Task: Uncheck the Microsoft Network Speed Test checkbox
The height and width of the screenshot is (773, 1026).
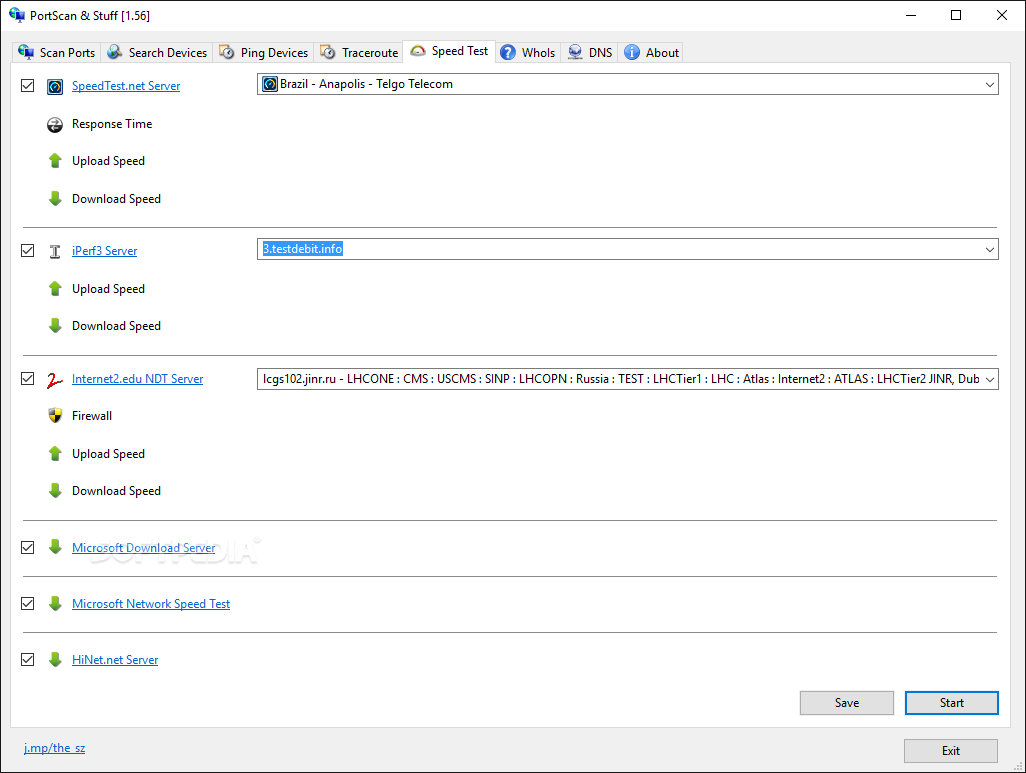Action: 27,603
